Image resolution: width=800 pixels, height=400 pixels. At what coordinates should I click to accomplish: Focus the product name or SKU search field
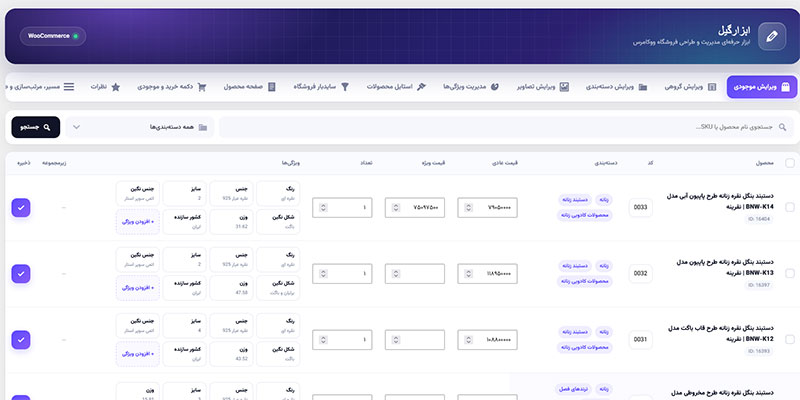click(506, 127)
